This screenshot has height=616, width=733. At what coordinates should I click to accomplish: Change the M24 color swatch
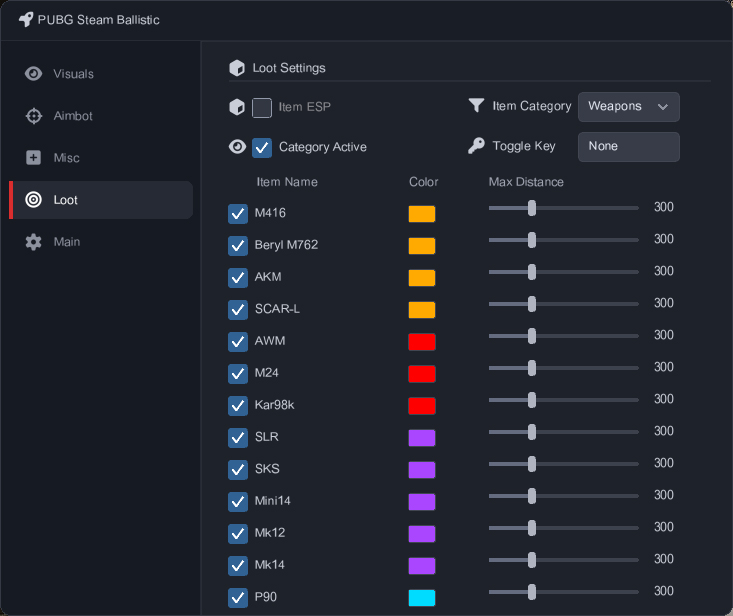(422, 374)
